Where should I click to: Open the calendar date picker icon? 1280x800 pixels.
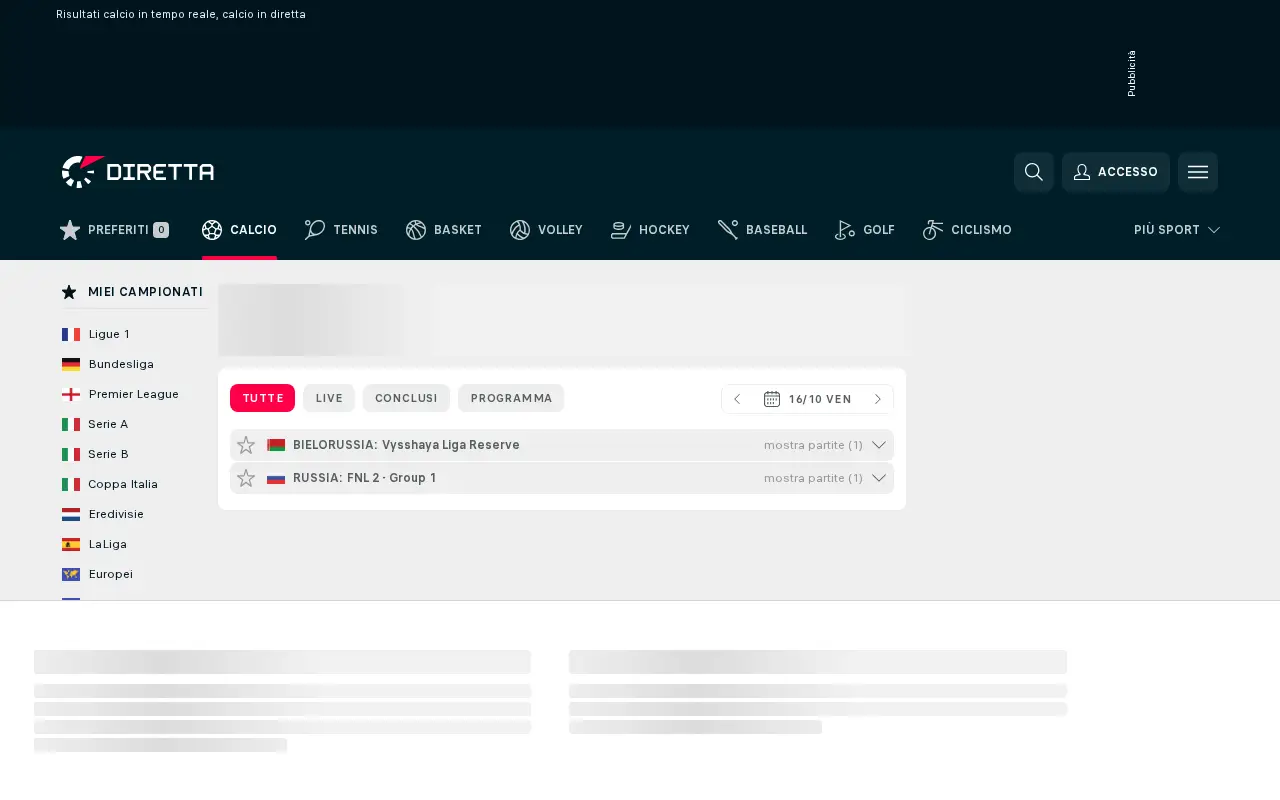[x=772, y=399]
